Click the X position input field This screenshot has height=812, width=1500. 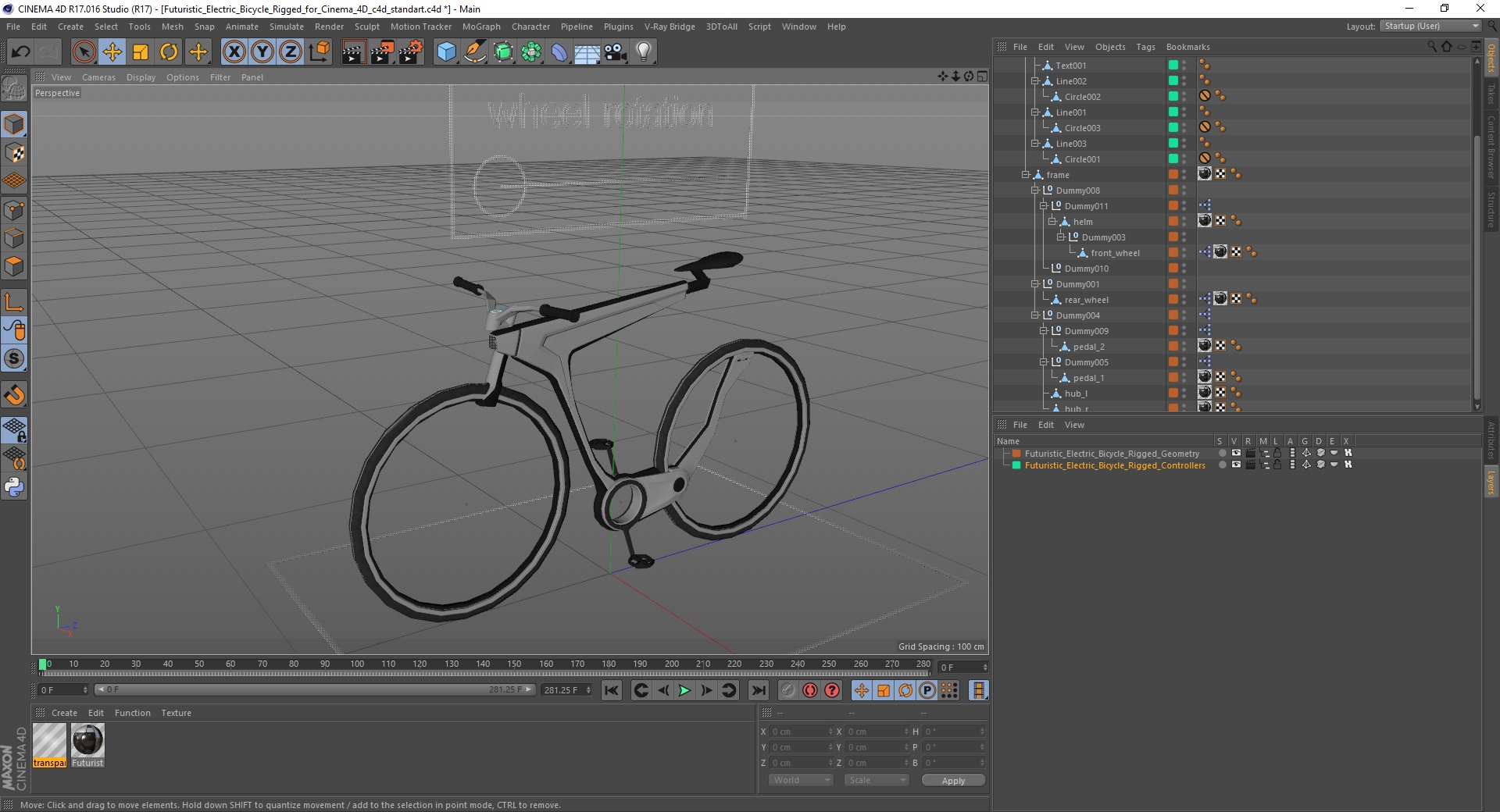pyautogui.click(x=802, y=732)
